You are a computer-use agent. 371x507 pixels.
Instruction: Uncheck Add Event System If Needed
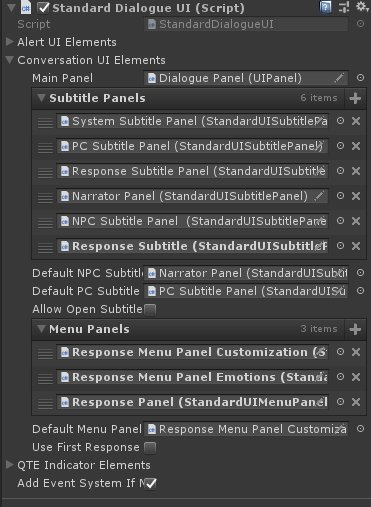pos(150,483)
